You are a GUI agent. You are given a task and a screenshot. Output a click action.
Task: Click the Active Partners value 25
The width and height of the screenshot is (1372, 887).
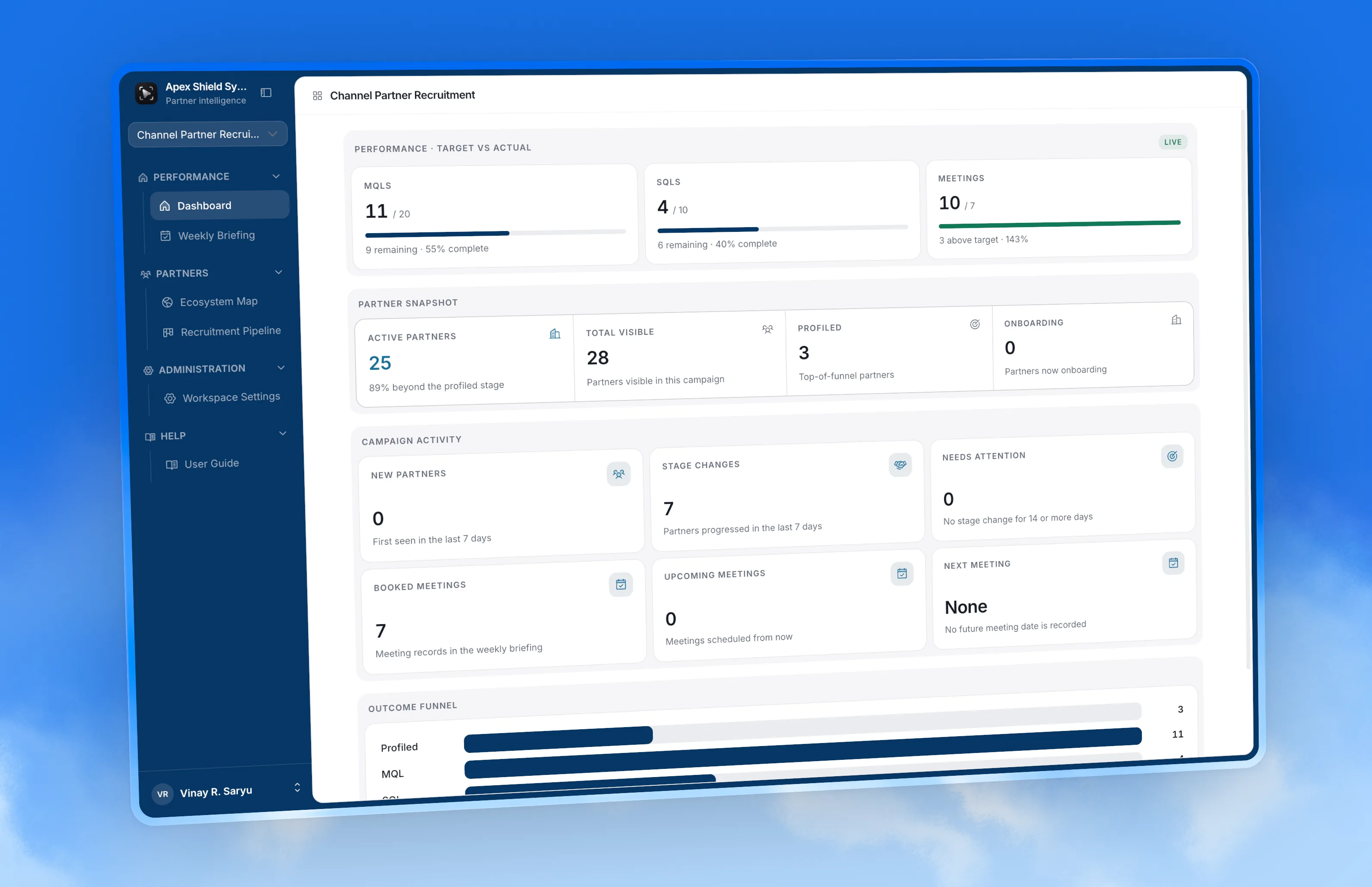pos(380,363)
